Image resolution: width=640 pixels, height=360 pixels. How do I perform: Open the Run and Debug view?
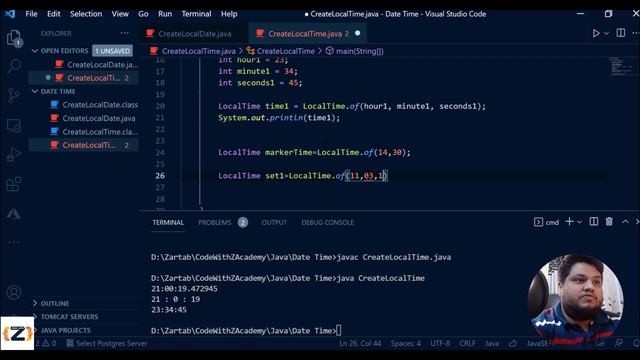(x=14, y=154)
